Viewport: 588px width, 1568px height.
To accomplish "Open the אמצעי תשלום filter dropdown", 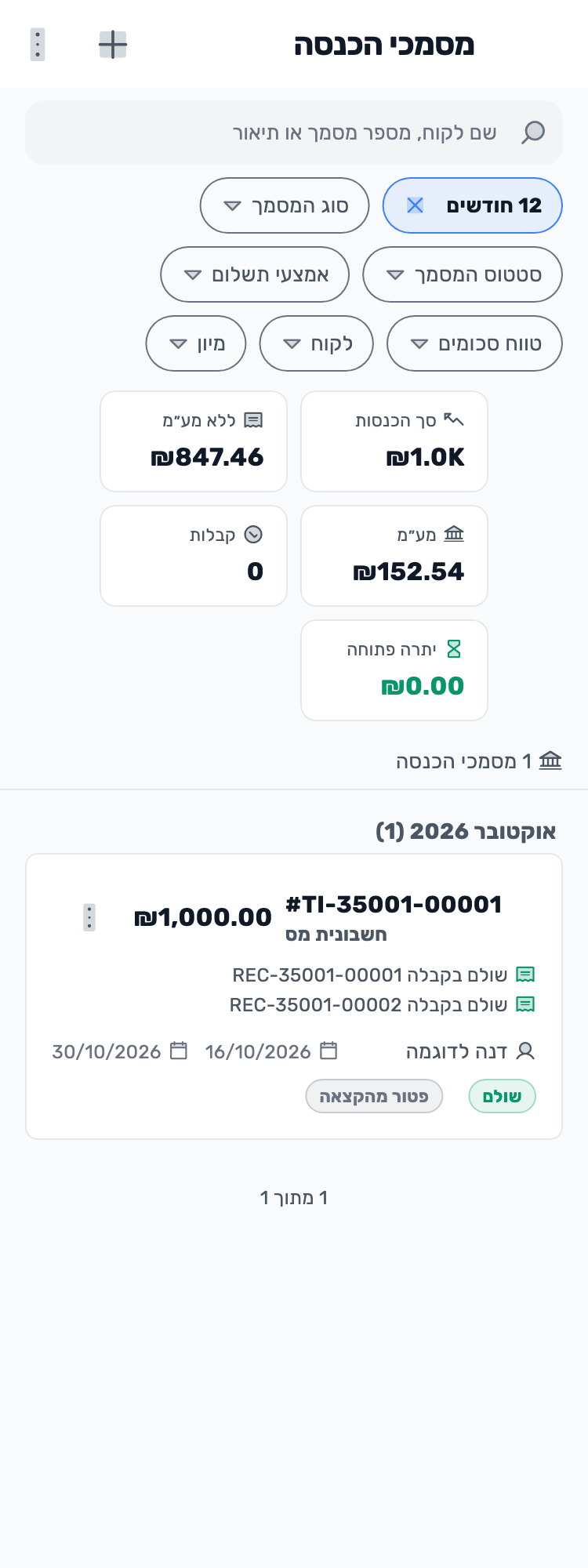I will (255, 274).
